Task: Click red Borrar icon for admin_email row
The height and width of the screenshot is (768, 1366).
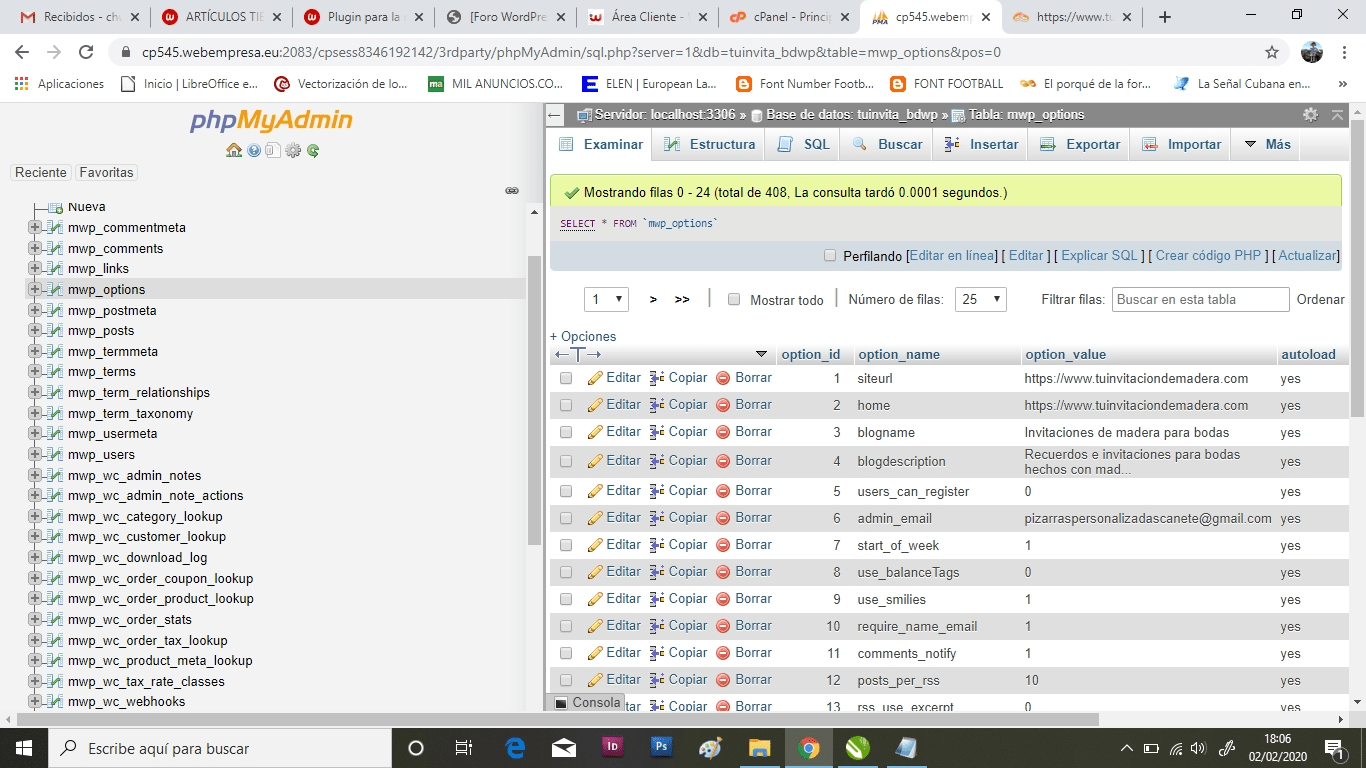Action: click(x=723, y=518)
